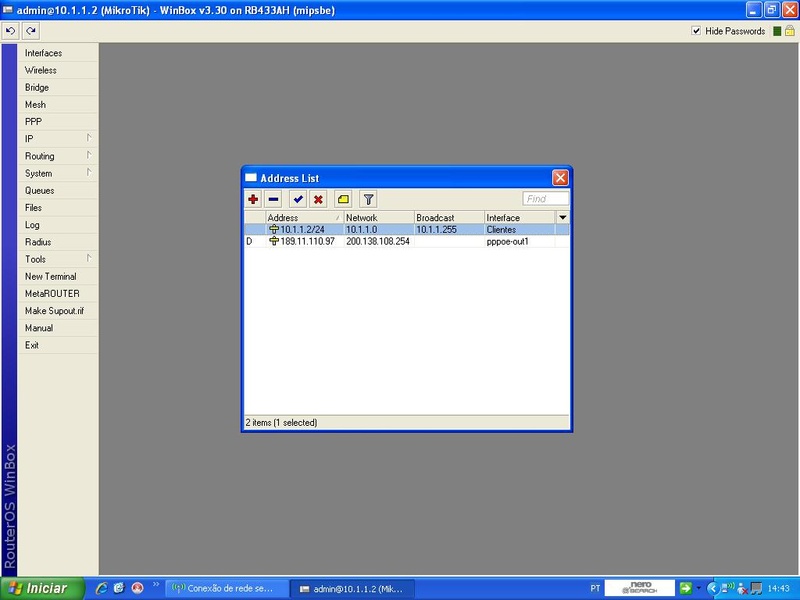800x600 pixels.
Task: Click the yellow Comment icon
Action: (343, 199)
